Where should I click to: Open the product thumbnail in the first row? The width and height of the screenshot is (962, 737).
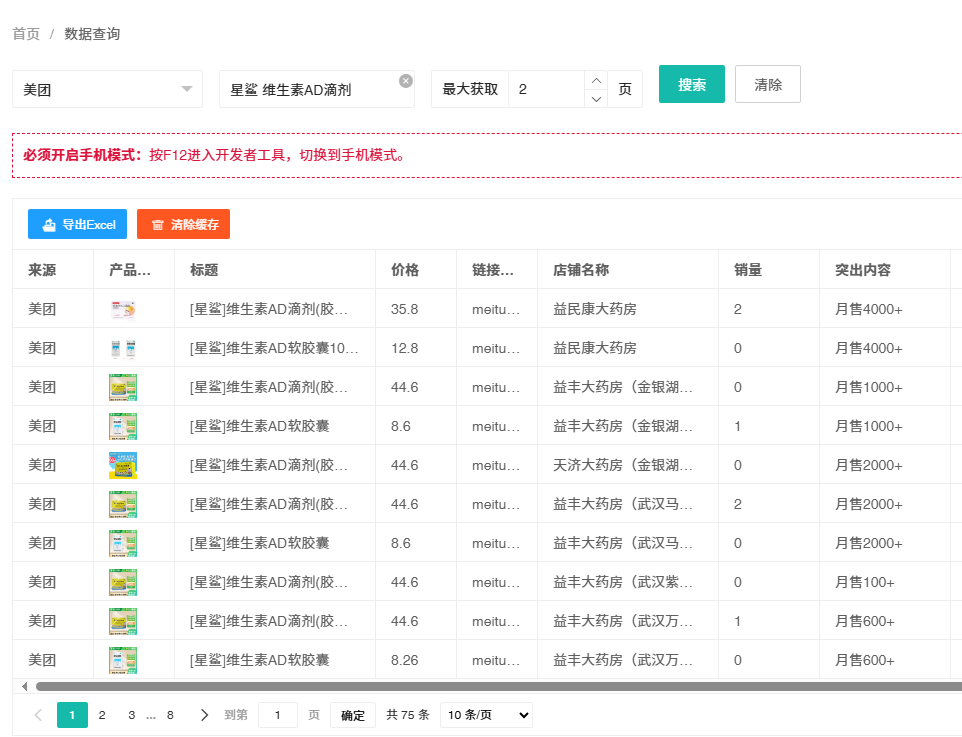click(123, 309)
